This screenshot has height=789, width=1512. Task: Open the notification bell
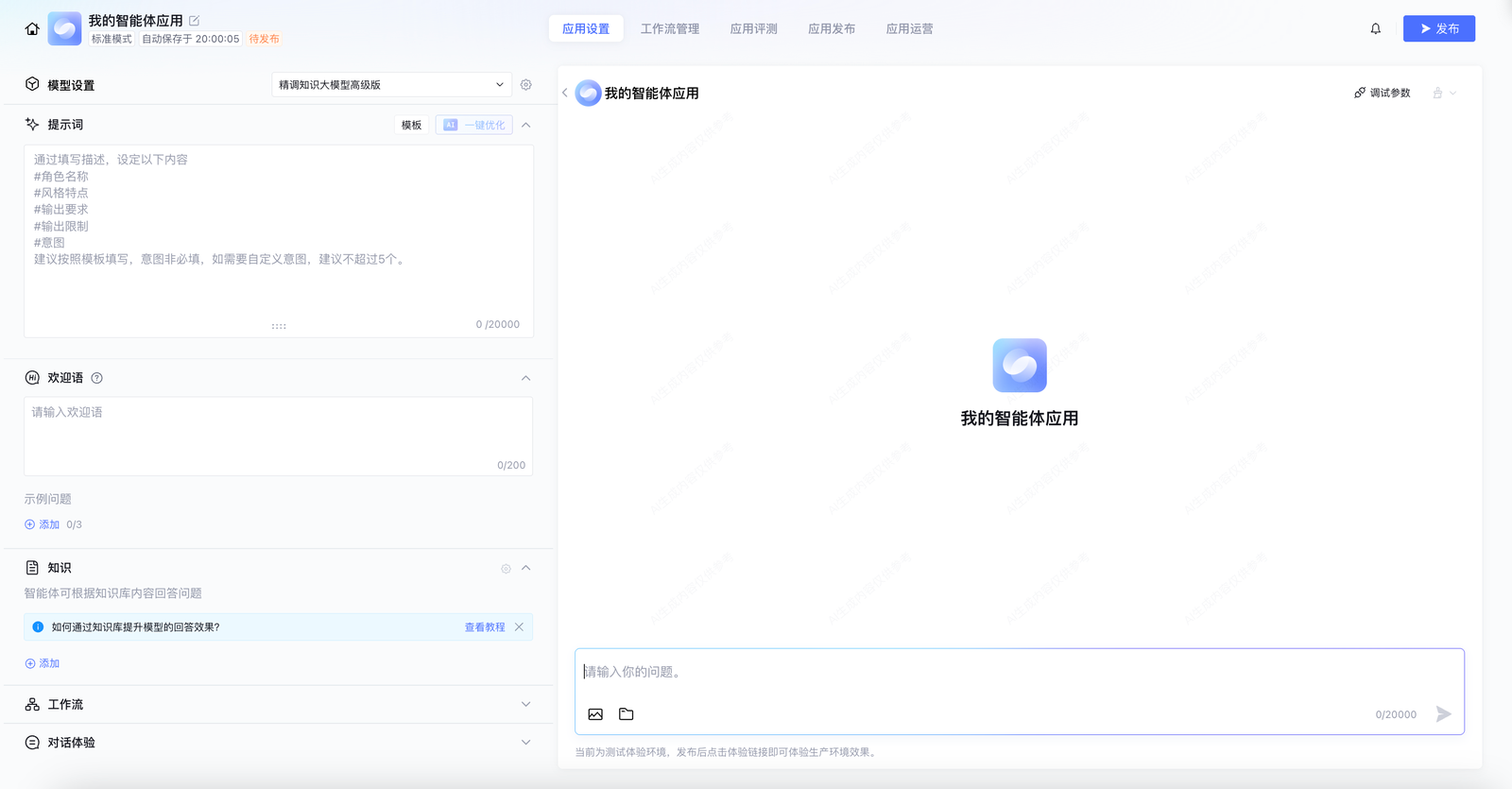pyautogui.click(x=1375, y=29)
